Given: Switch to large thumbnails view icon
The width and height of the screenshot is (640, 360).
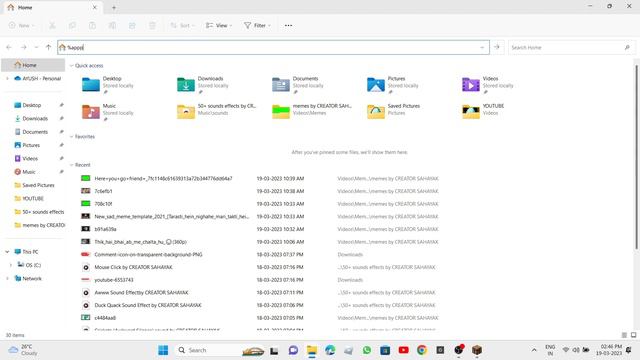Looking at the screenshot, I should [x=633, y=335].
